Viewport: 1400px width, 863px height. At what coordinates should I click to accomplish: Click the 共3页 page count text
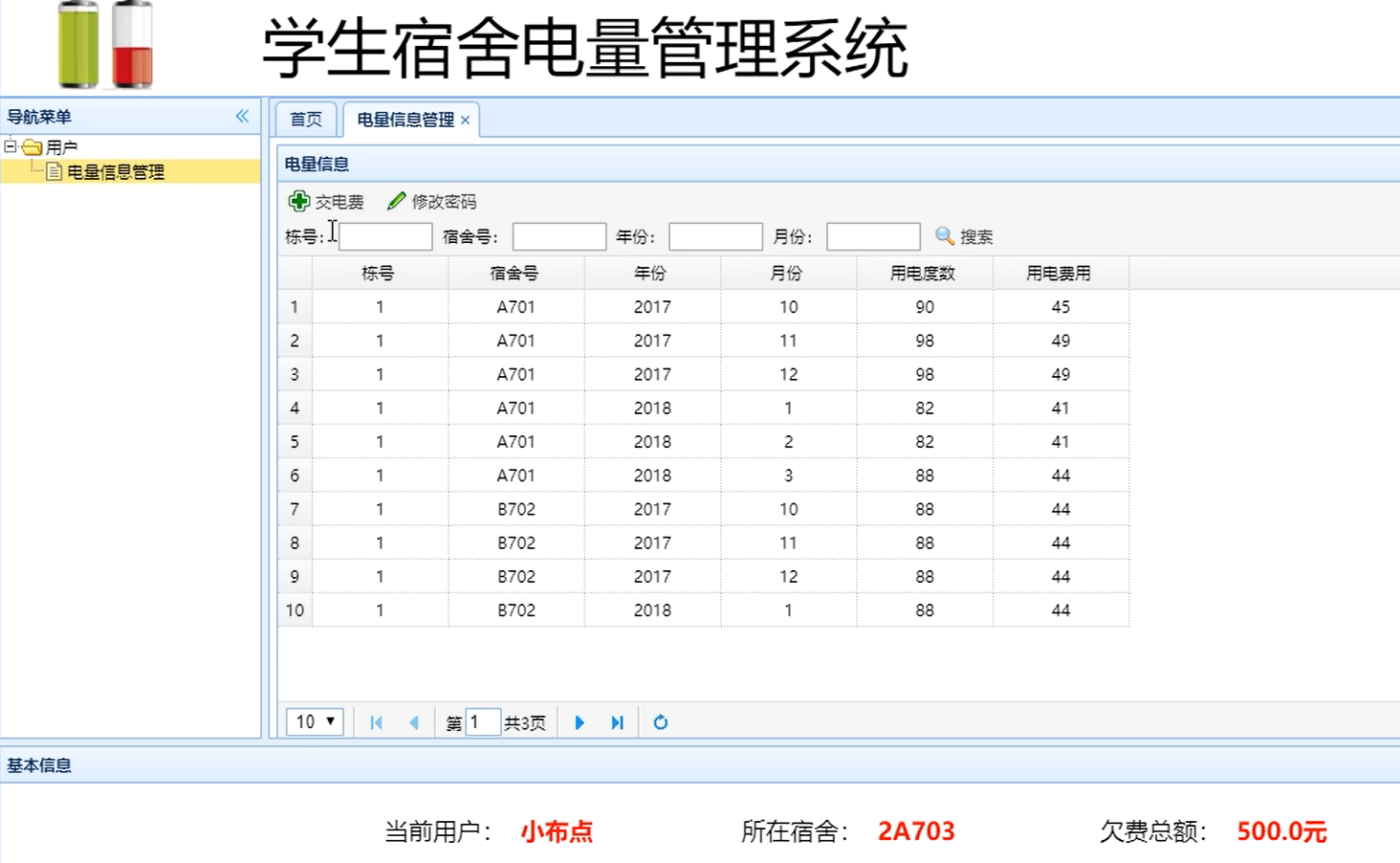[x=525, y=723]
